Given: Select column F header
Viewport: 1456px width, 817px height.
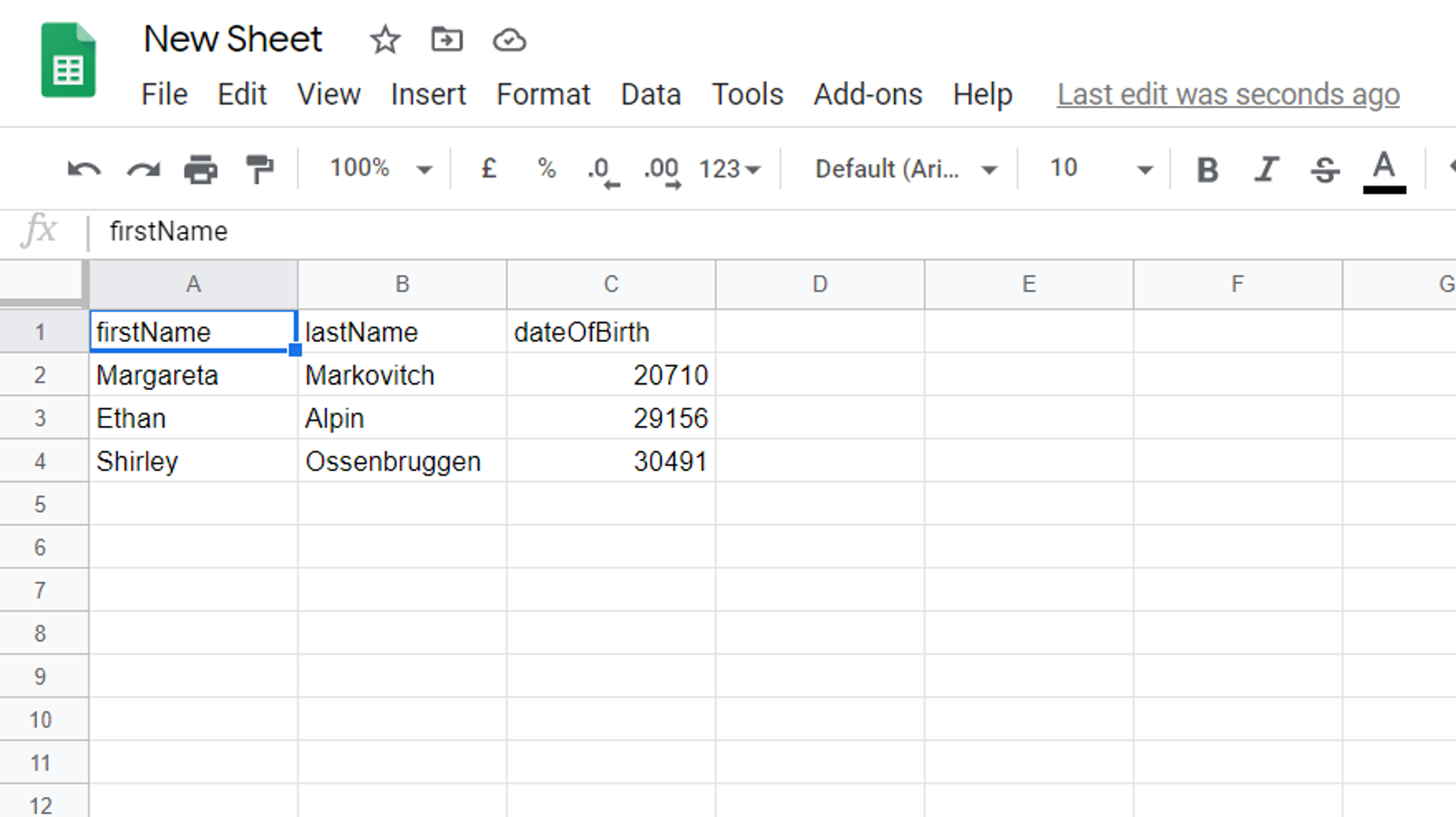Looking at the screenshot, I should [1238, 284].
